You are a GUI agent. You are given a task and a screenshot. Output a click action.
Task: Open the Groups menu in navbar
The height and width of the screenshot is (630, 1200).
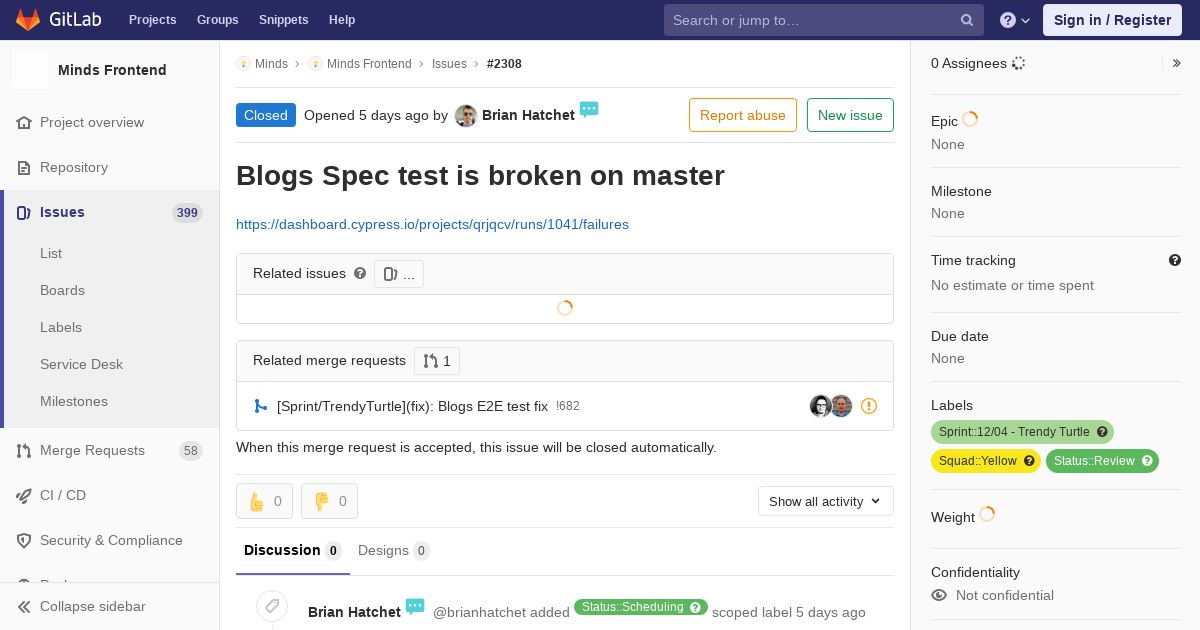(217, 20)
